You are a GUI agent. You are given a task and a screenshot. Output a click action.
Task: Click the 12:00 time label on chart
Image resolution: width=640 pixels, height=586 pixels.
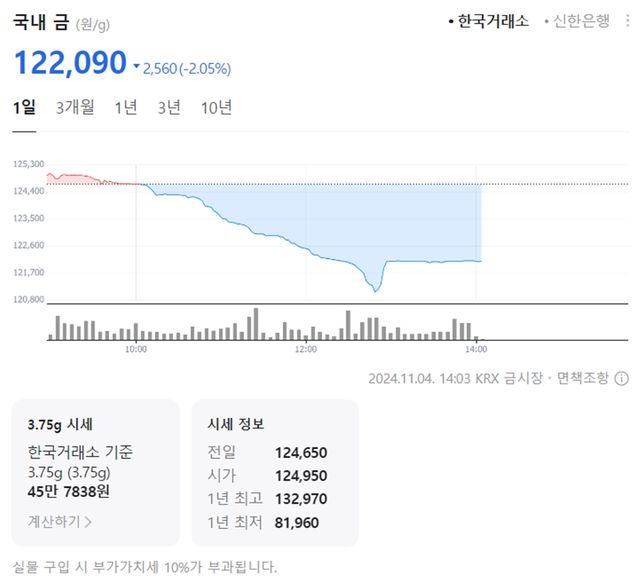(x=306, y=349)
